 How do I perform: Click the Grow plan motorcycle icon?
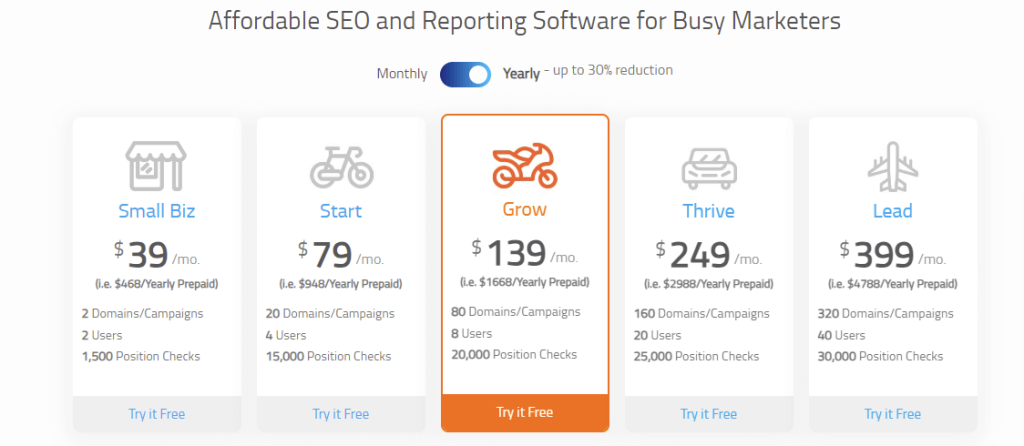pos(524,166)
